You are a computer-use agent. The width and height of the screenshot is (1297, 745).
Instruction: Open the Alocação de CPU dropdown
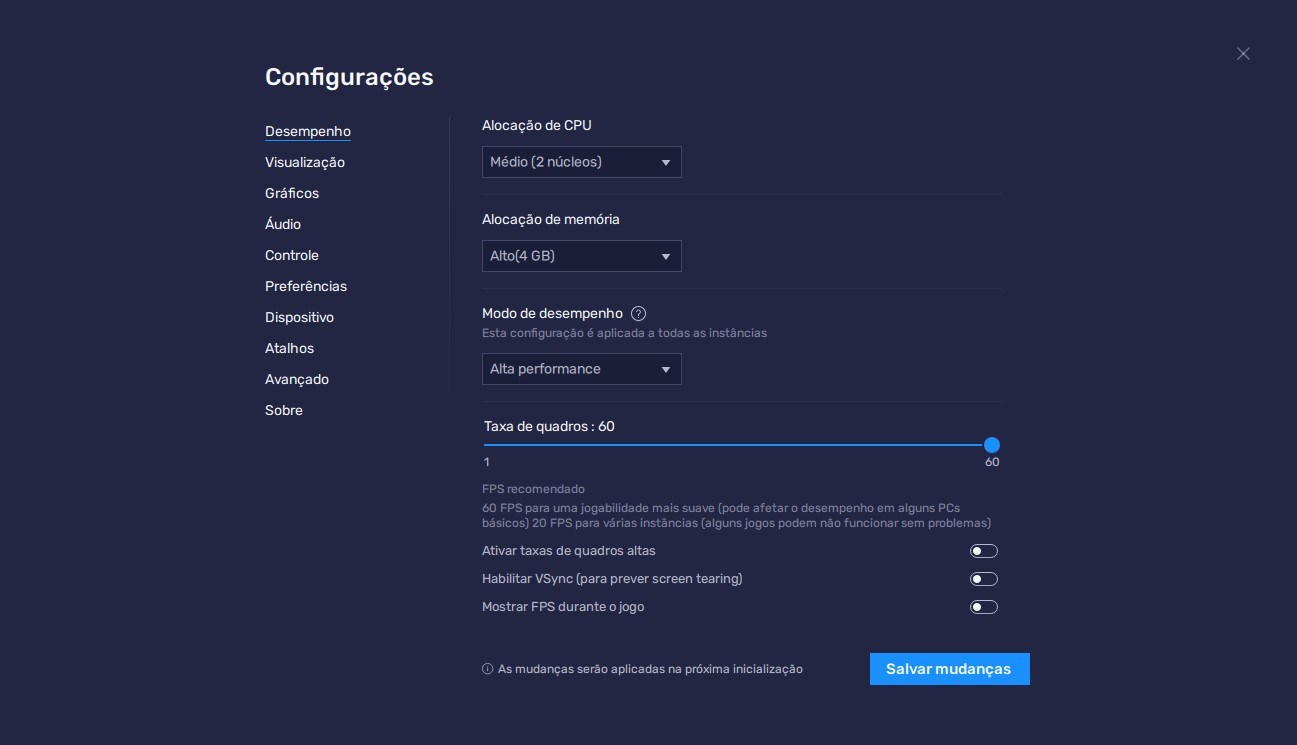pyautogui.click(x=582, y=162)
